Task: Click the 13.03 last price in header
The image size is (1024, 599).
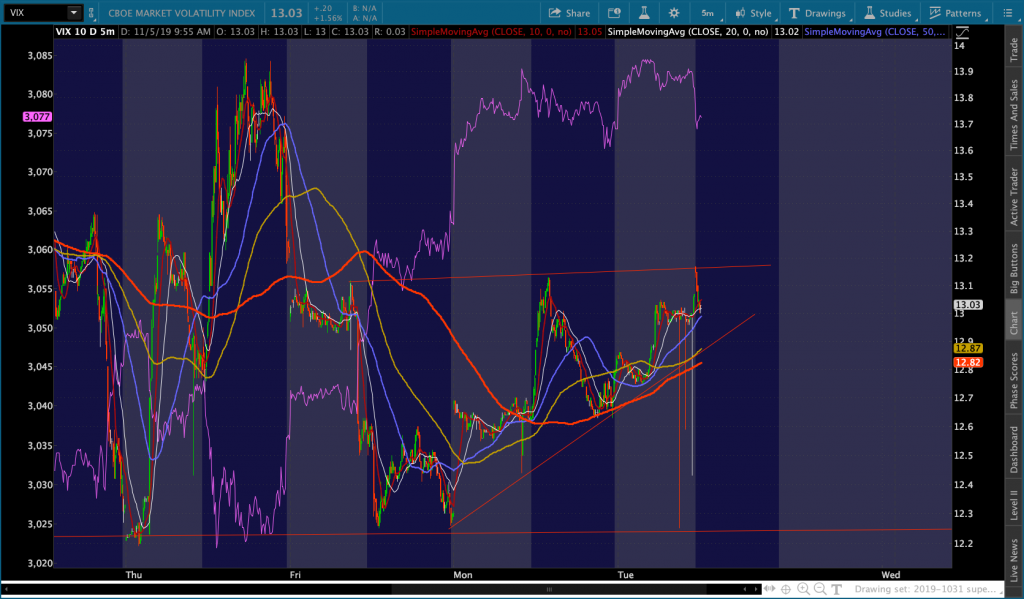Action: (287, 12)
